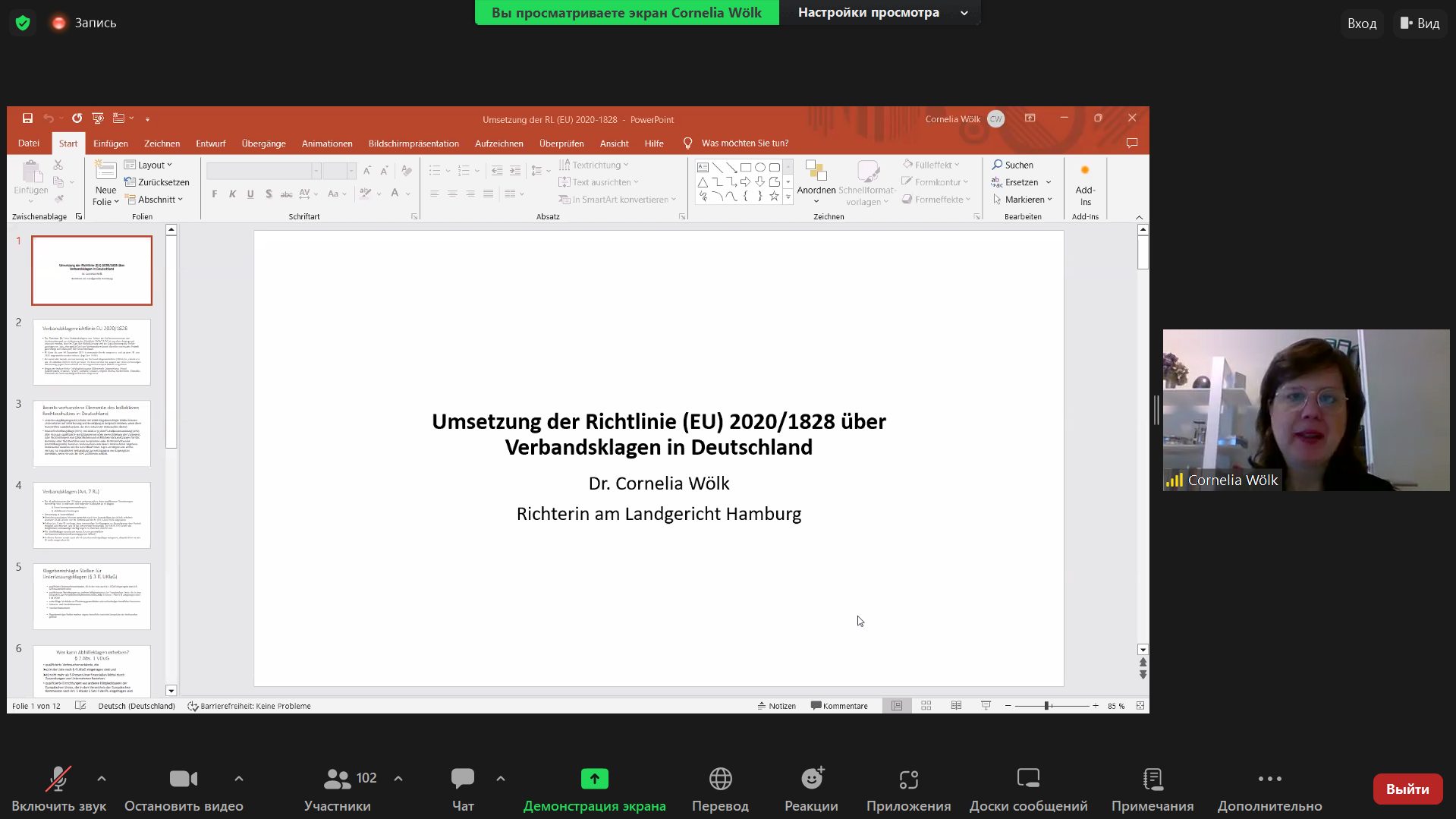Open the Apps icon in Zoom toolbar
The image size is (1456, 819).
coord(908,780)
